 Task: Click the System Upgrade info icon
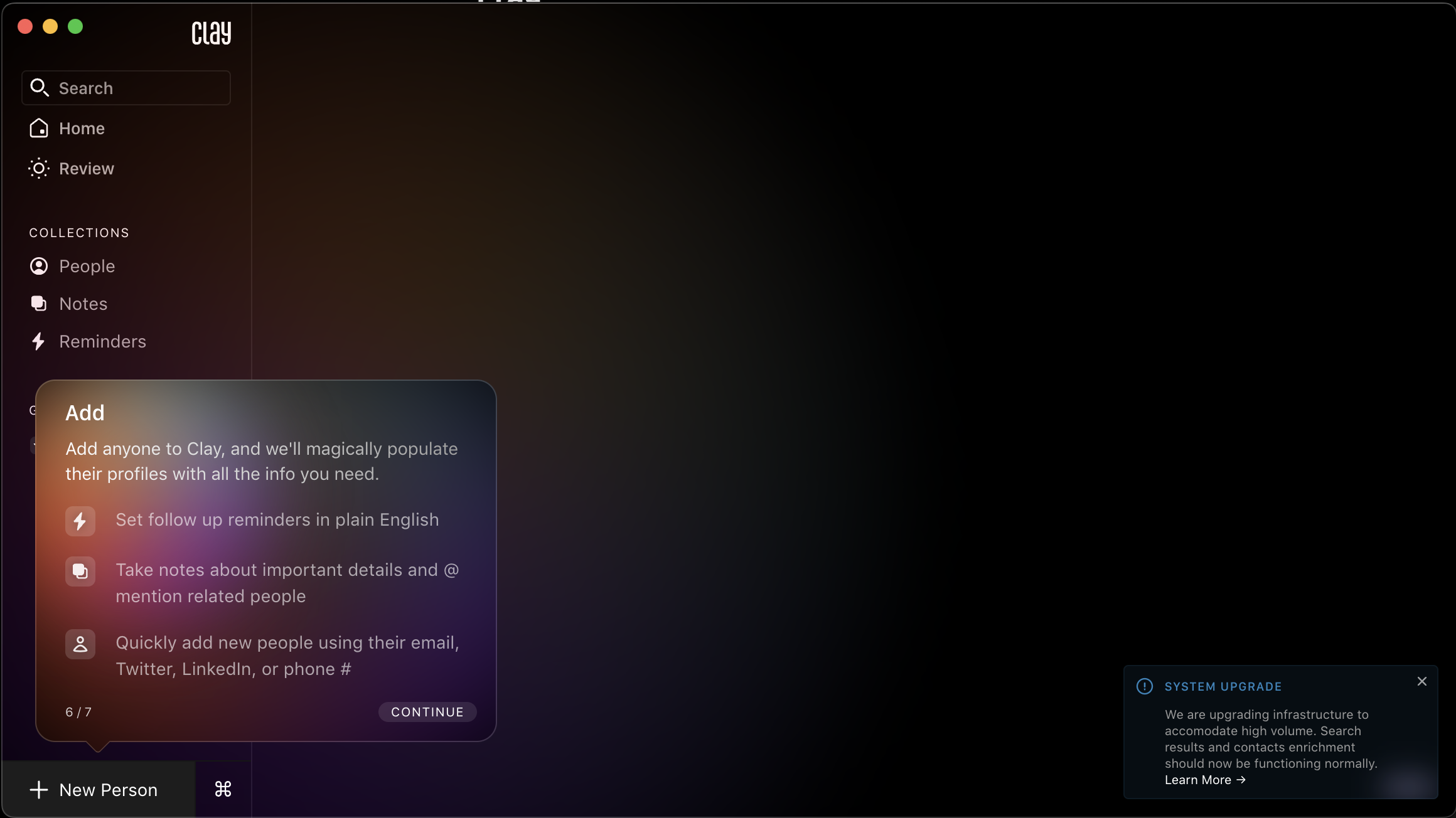pos(1145,686)
